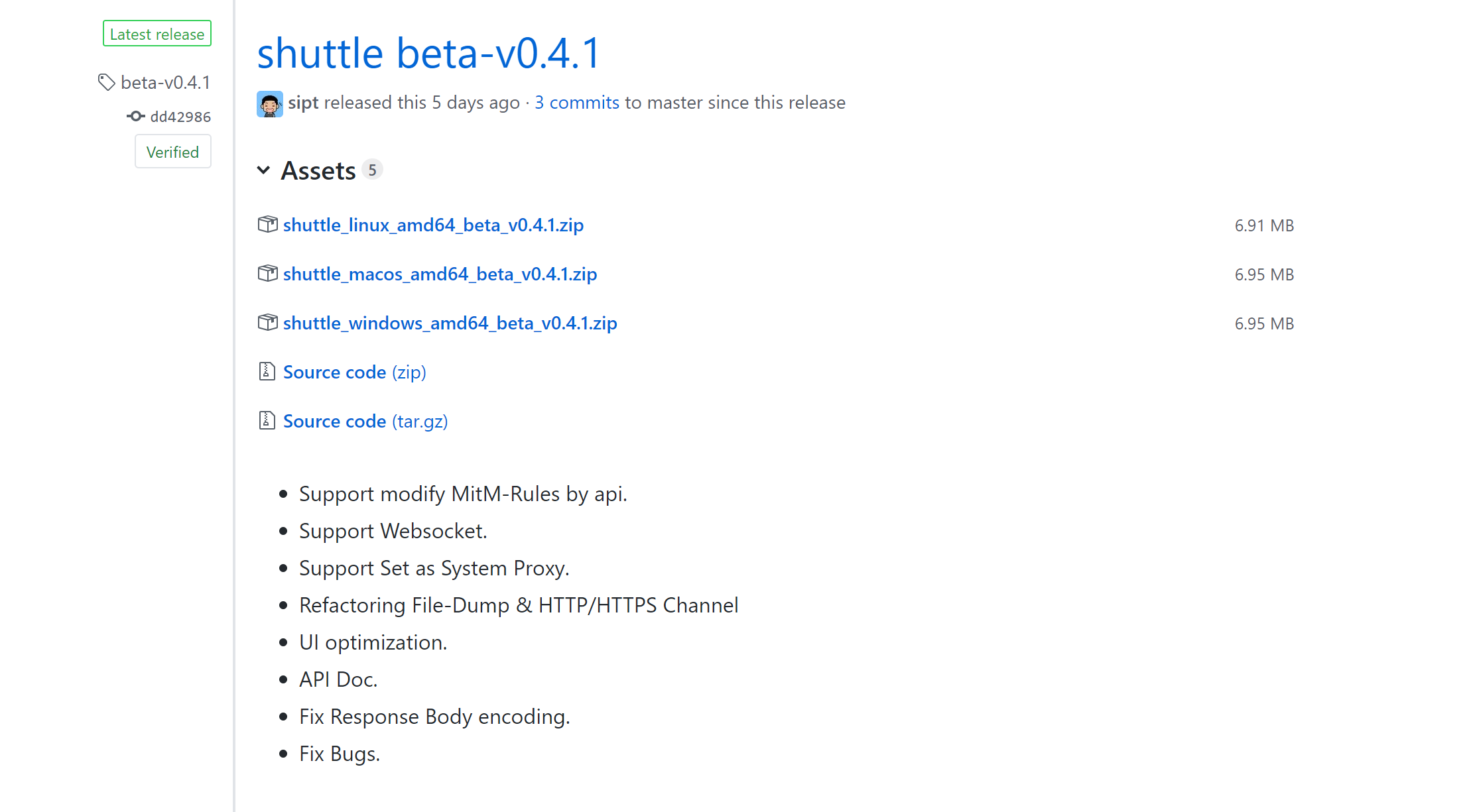Viewport: 1465px width, 812px height.
Task: Click the package icon for shuttle_windows_amd64_beta_v0.4.1.zip
Action: click(267, 323)
